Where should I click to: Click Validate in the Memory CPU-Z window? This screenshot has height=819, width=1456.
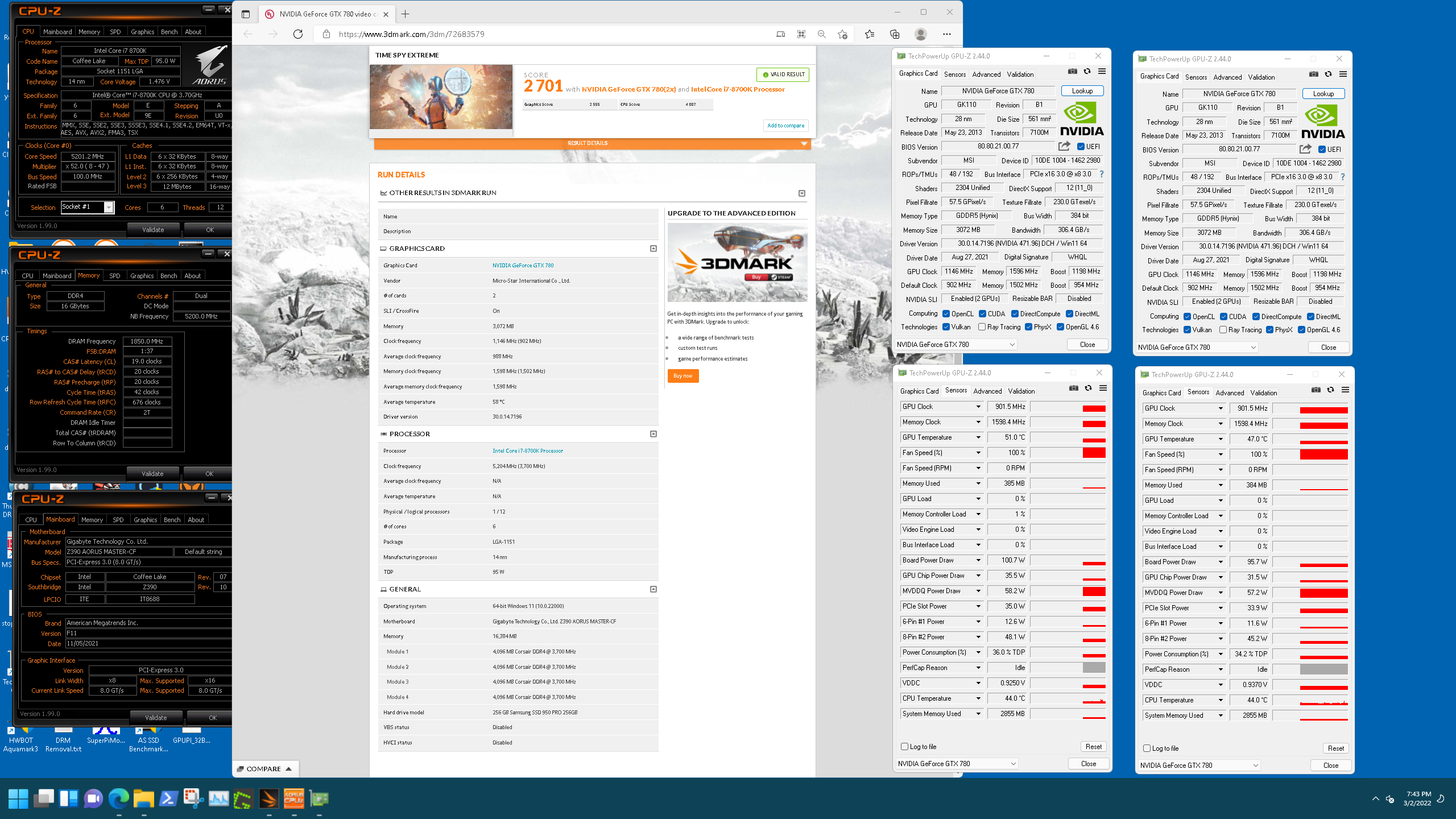pos(152,474)
